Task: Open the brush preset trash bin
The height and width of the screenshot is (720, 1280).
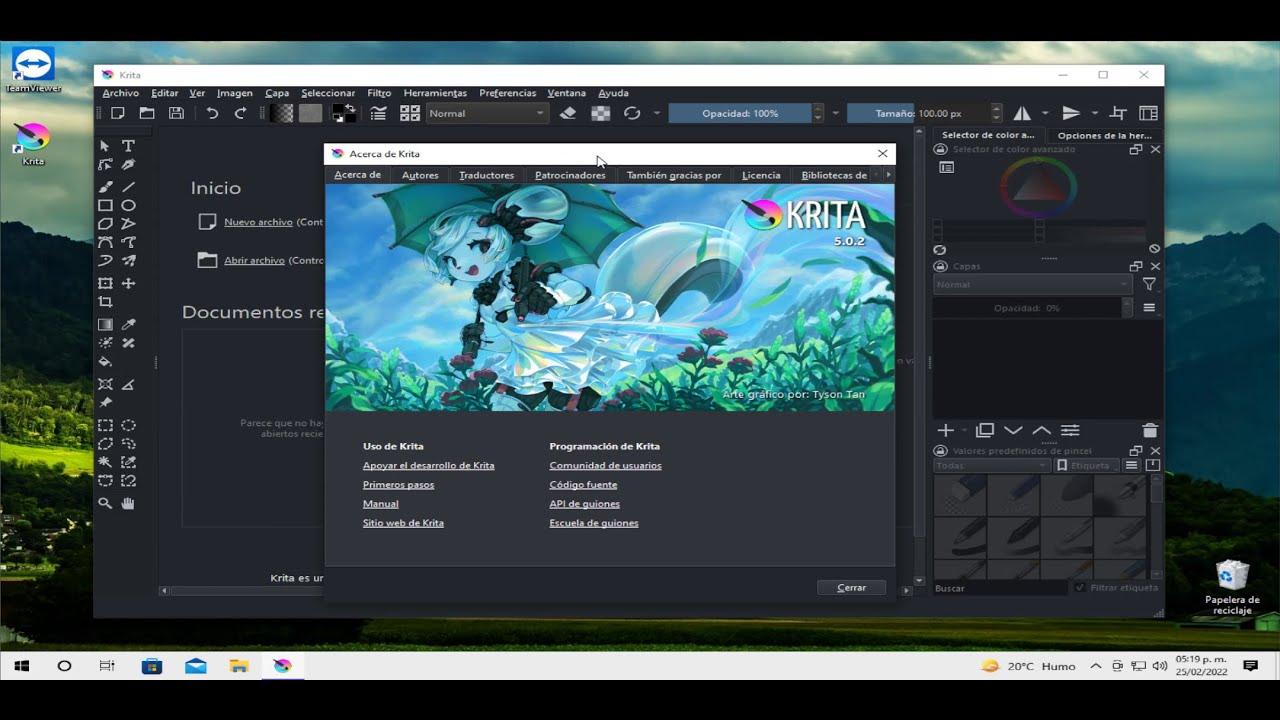Action: 1150,430
